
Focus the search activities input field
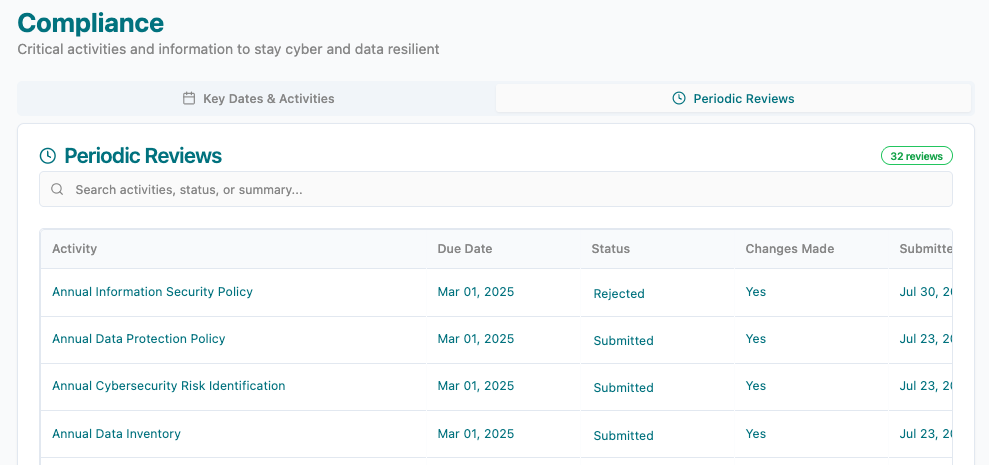[500, 189]
